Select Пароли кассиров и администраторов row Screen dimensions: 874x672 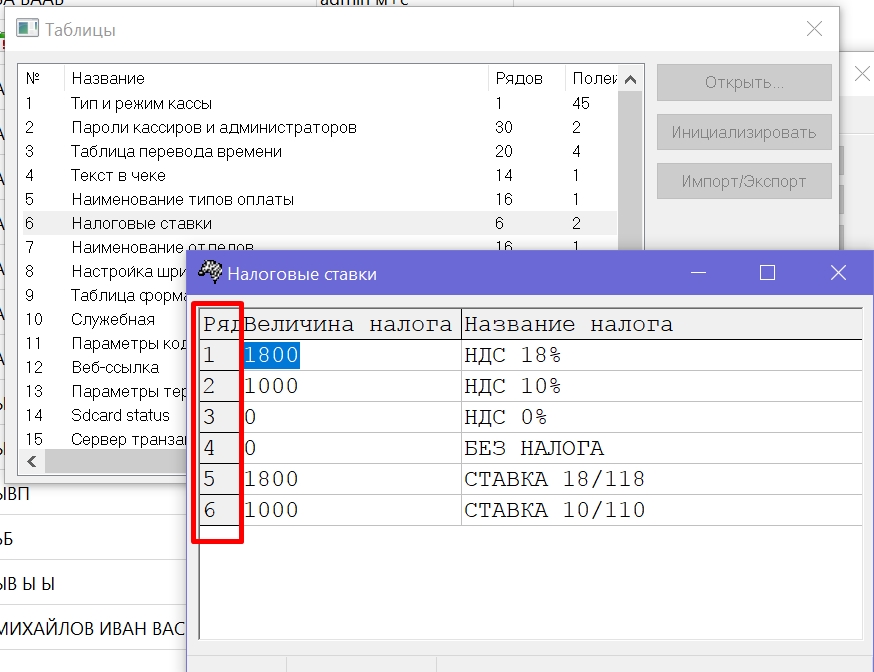(x=319, y=127)
